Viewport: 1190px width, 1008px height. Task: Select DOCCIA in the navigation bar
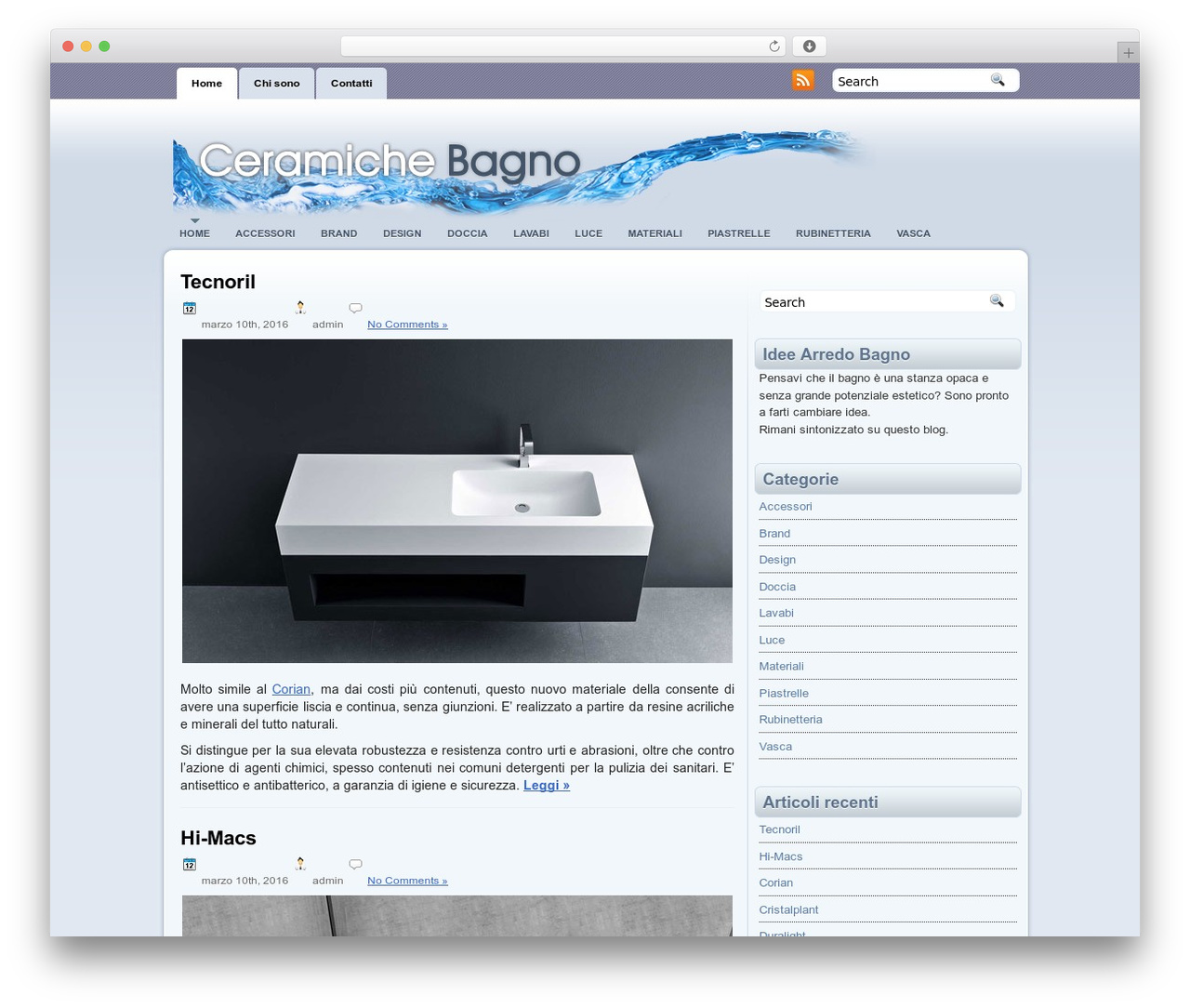tap(468, 233)
